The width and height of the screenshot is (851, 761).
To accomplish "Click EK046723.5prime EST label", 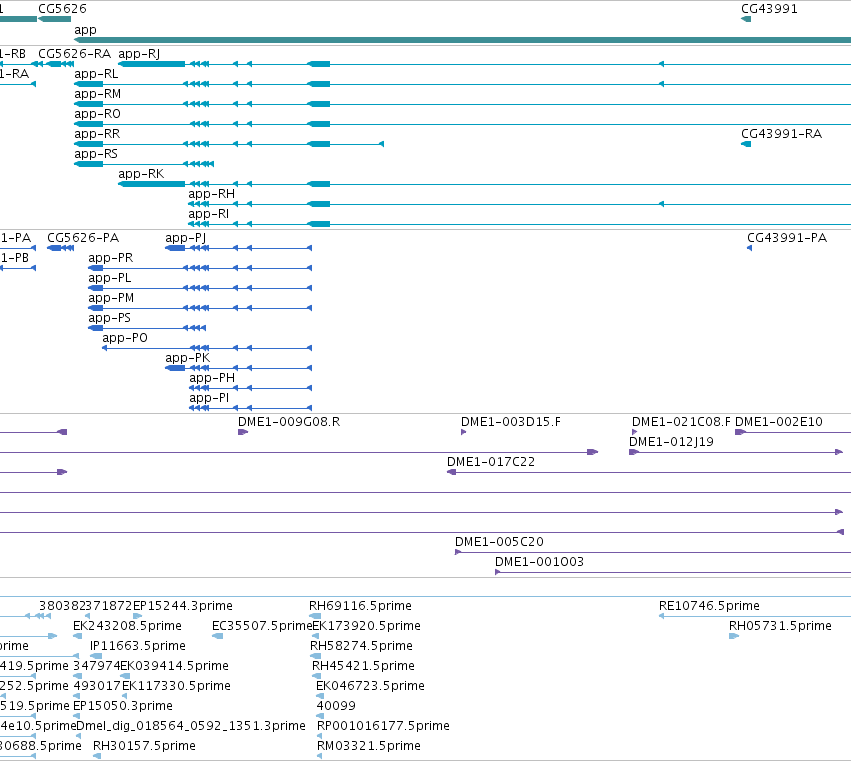I will point(370,686).
